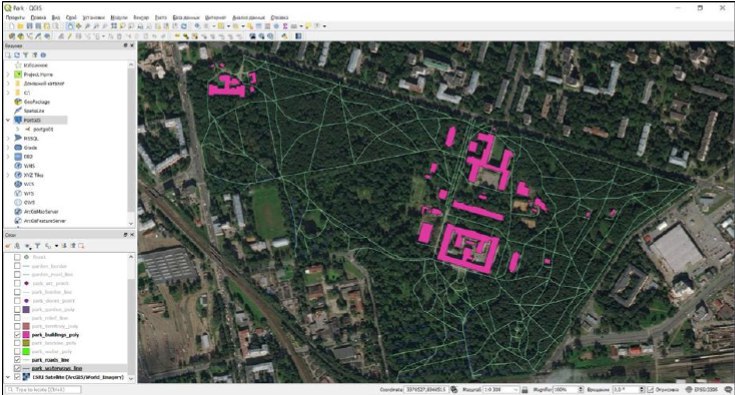Click the Sum statistics icon in toolbar
Image resolution: width=735 pixels, height=395 pixels.
(285, 26)
